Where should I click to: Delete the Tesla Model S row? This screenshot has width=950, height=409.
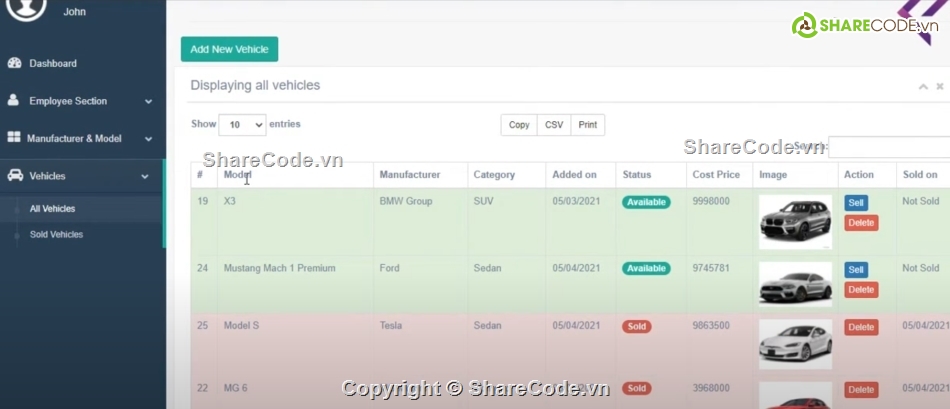click(861, 327)
